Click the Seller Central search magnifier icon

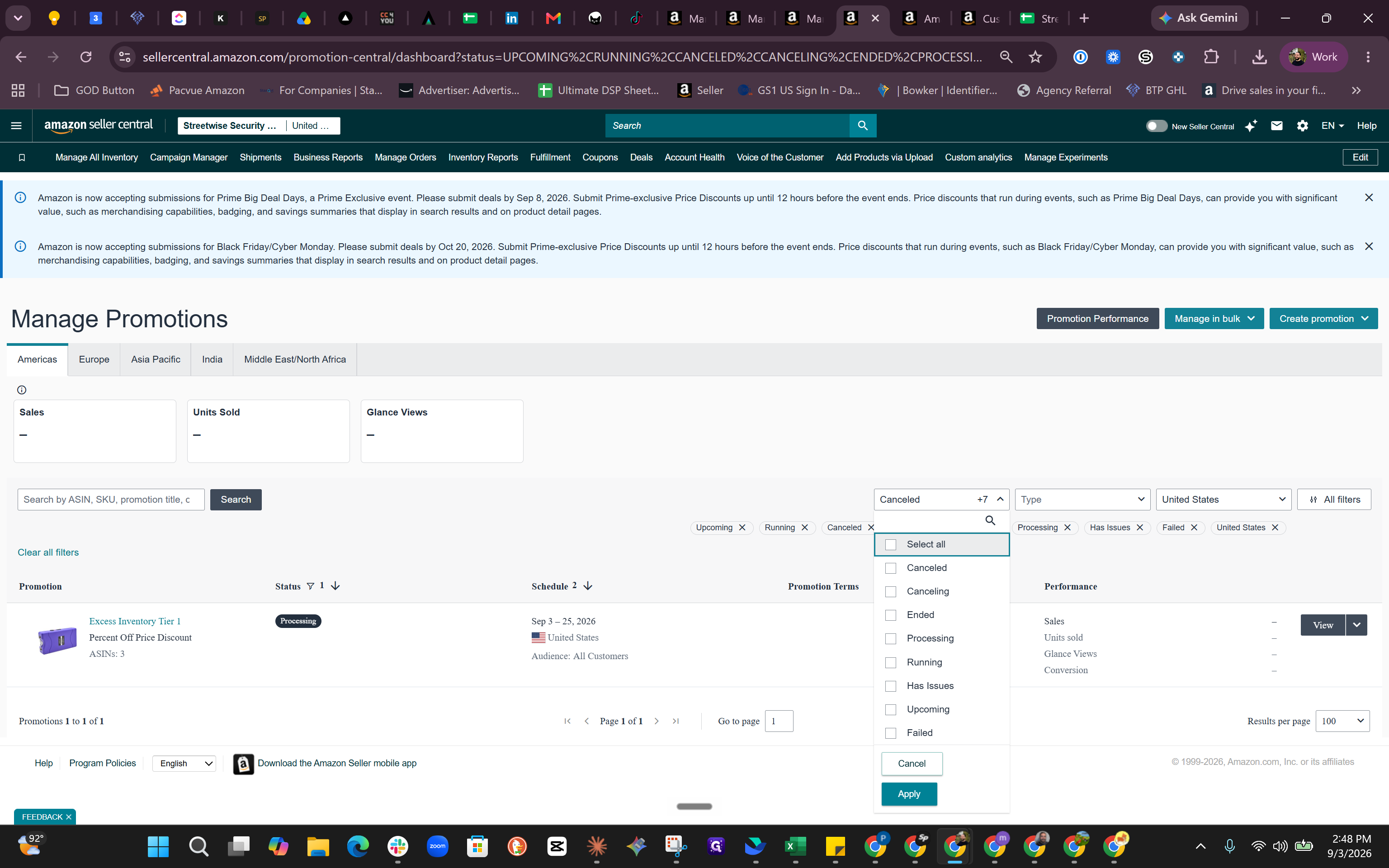coord(863,126)
